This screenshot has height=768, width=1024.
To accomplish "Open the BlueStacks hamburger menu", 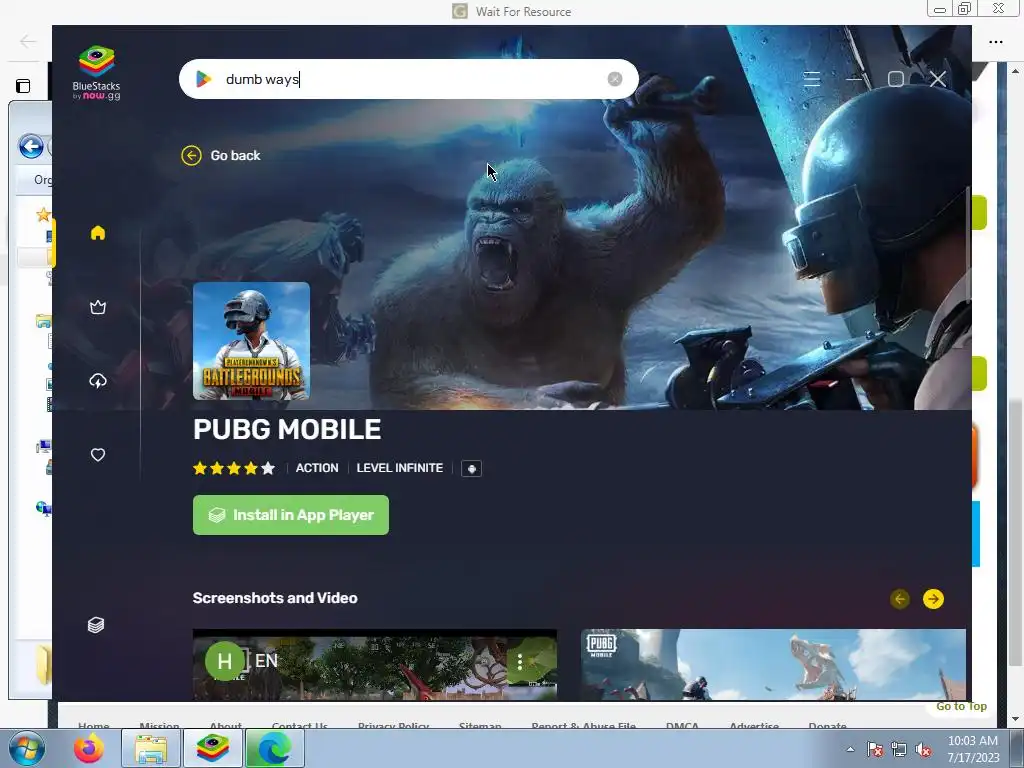I will (812, 79).
